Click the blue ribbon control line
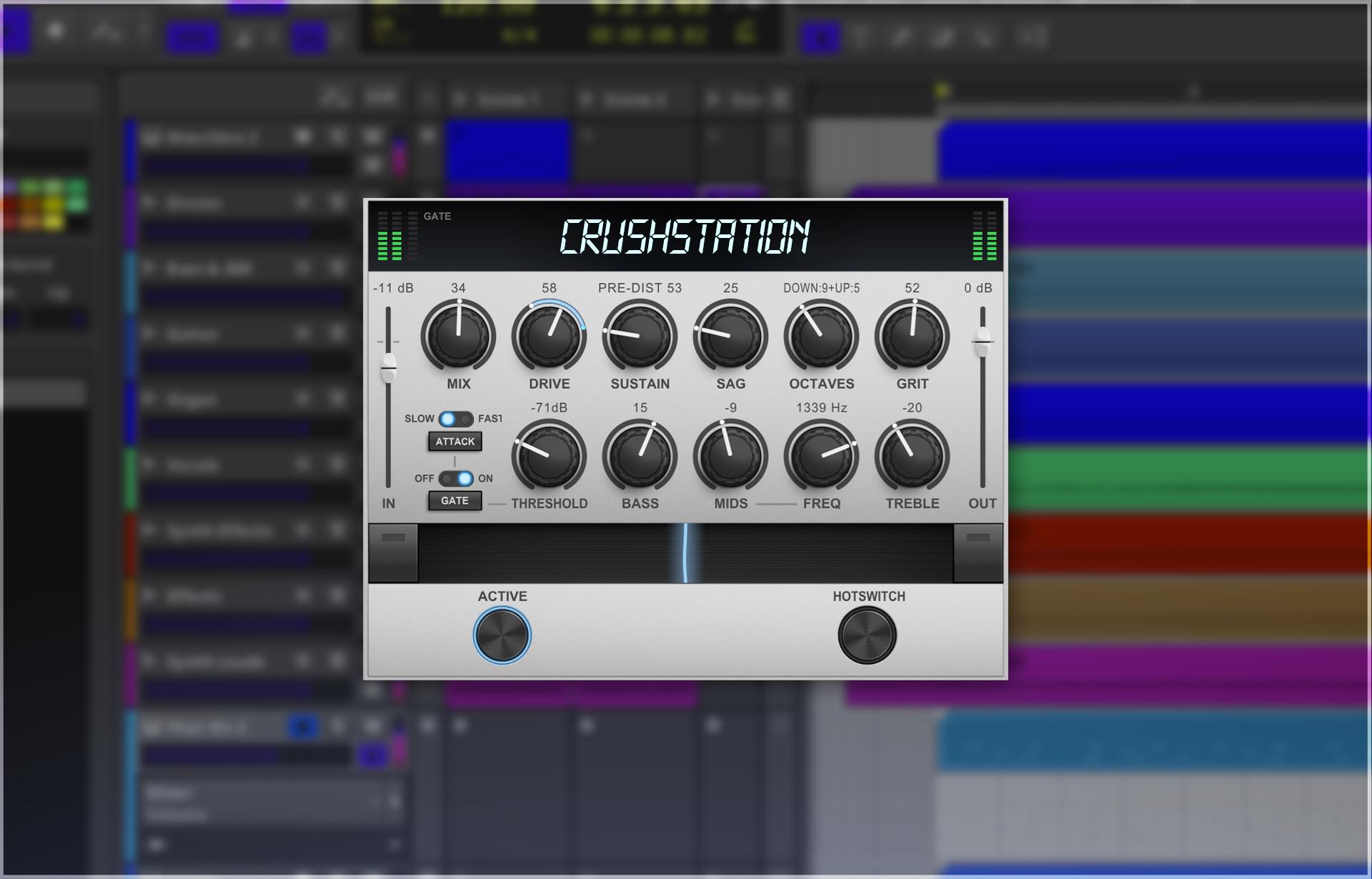This screenshot has width=1372, height=879. coord(685,554)
